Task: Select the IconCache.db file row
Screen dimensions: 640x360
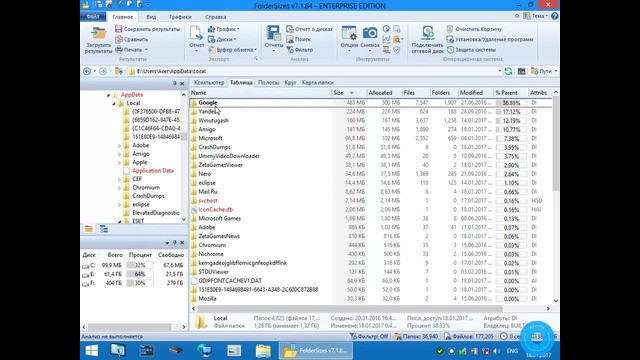Action: click(370, 209)
